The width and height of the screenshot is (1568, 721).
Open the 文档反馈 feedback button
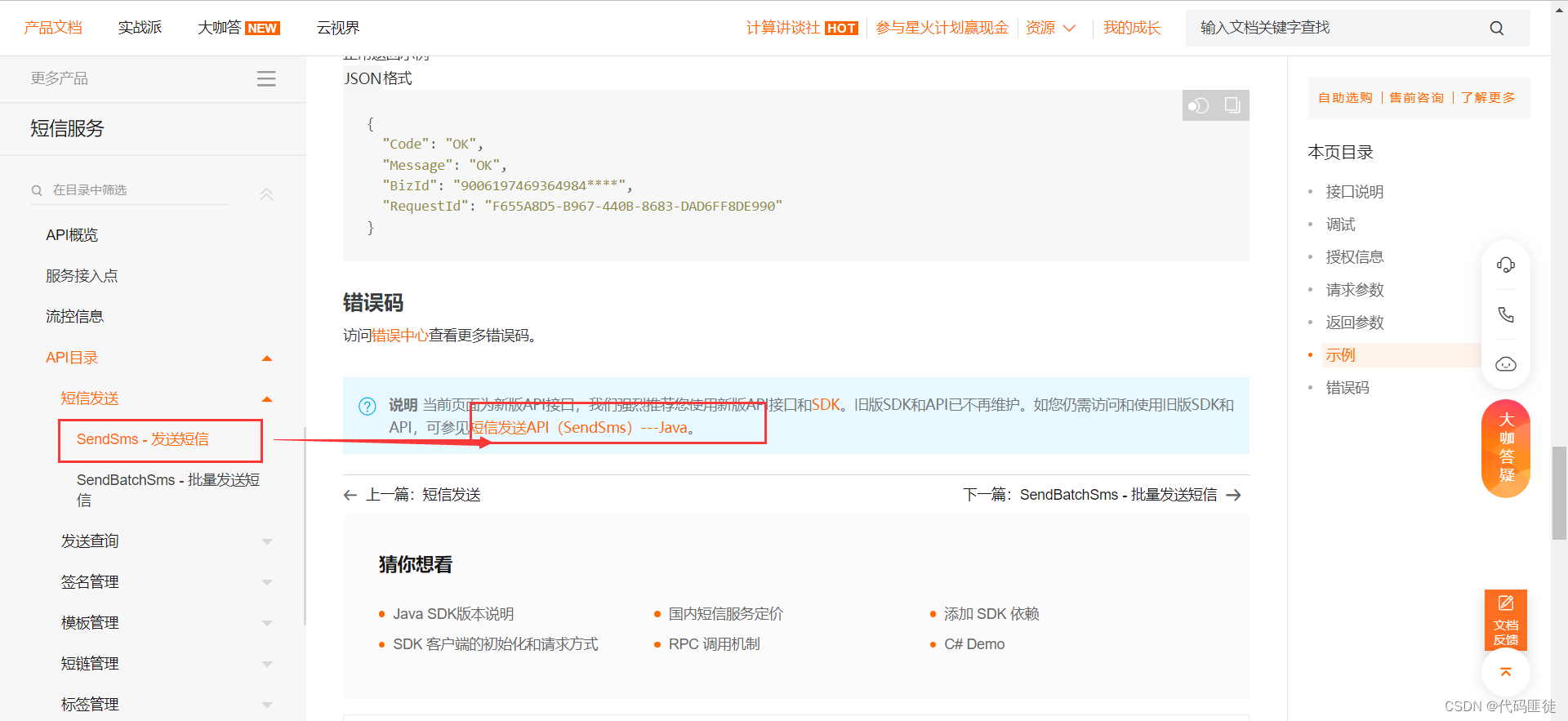(x=1506, y=620)
